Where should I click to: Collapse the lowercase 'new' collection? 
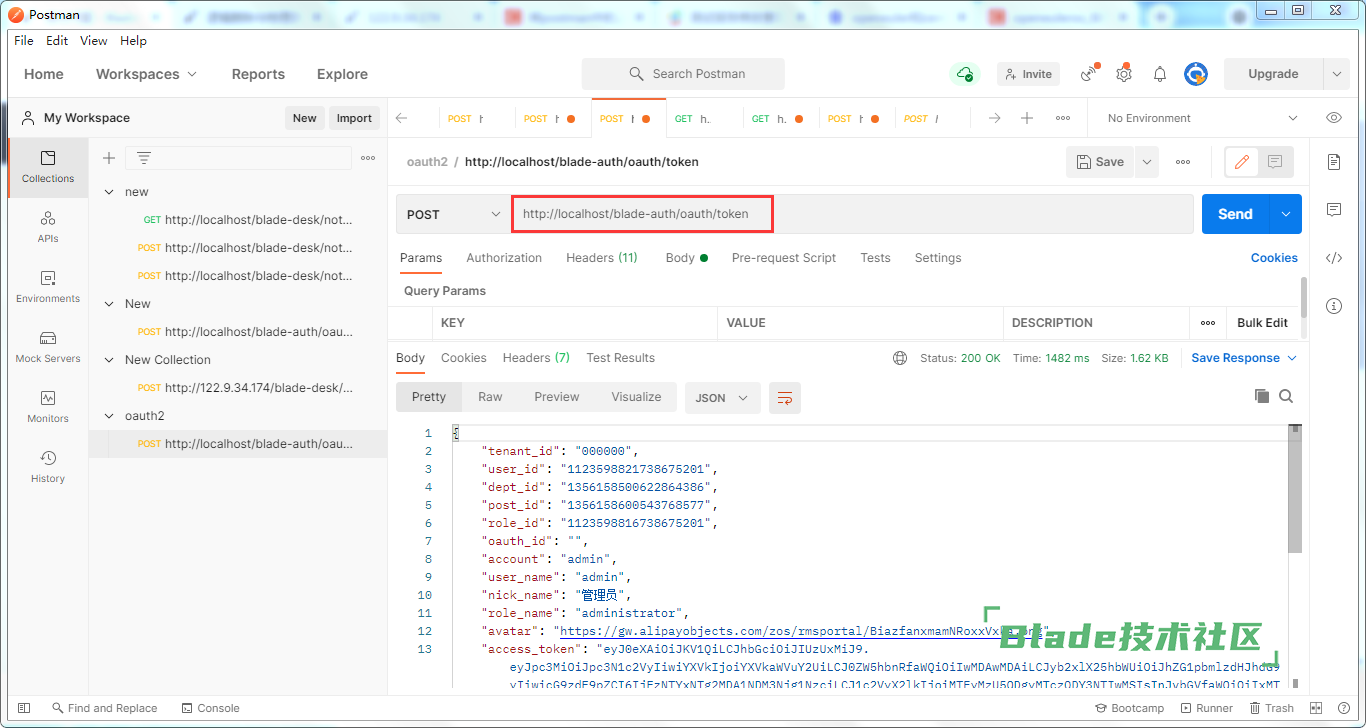[x=110, y=192]
